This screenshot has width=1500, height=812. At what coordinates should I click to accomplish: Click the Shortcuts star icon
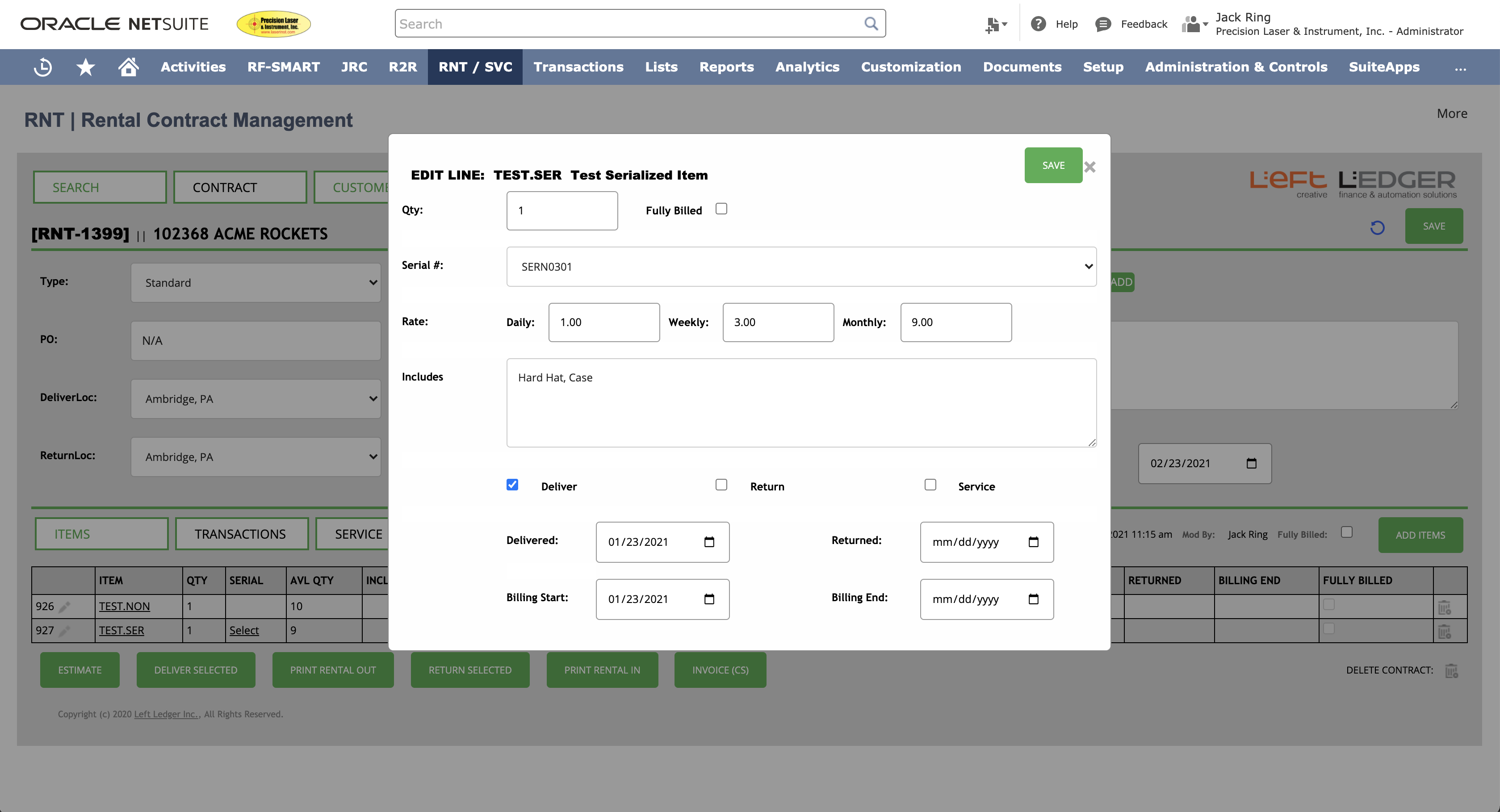(86, 67)
